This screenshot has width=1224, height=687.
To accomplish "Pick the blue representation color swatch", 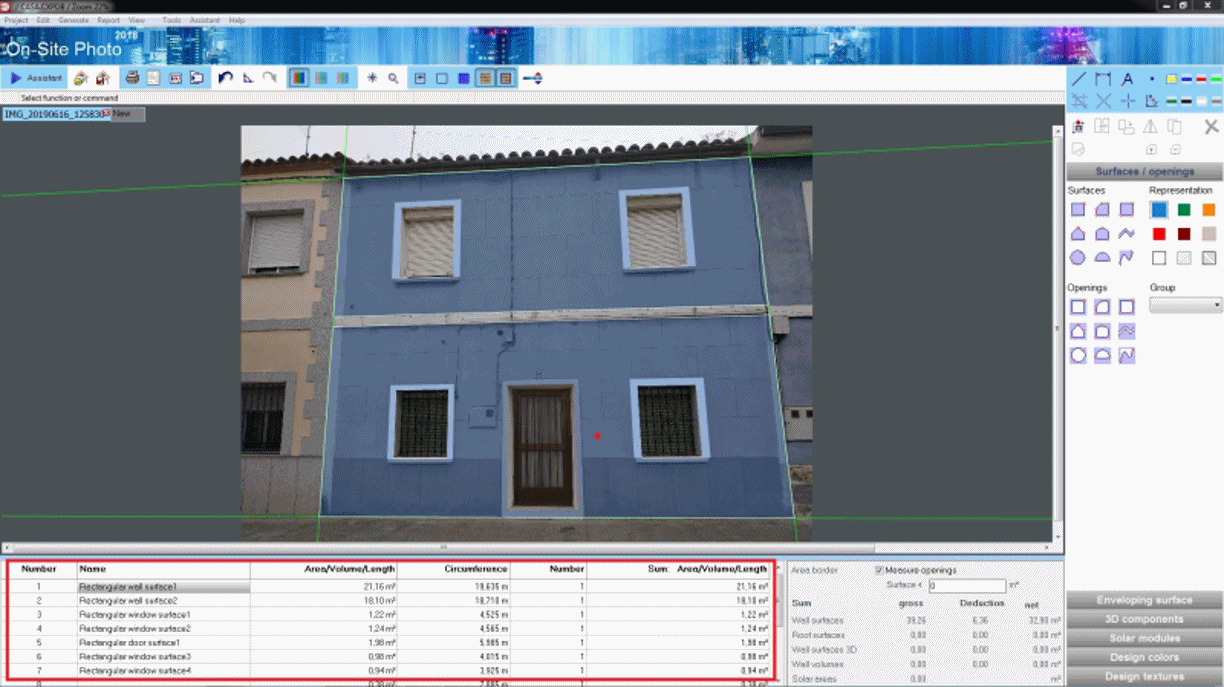I will pos(1159,210).
